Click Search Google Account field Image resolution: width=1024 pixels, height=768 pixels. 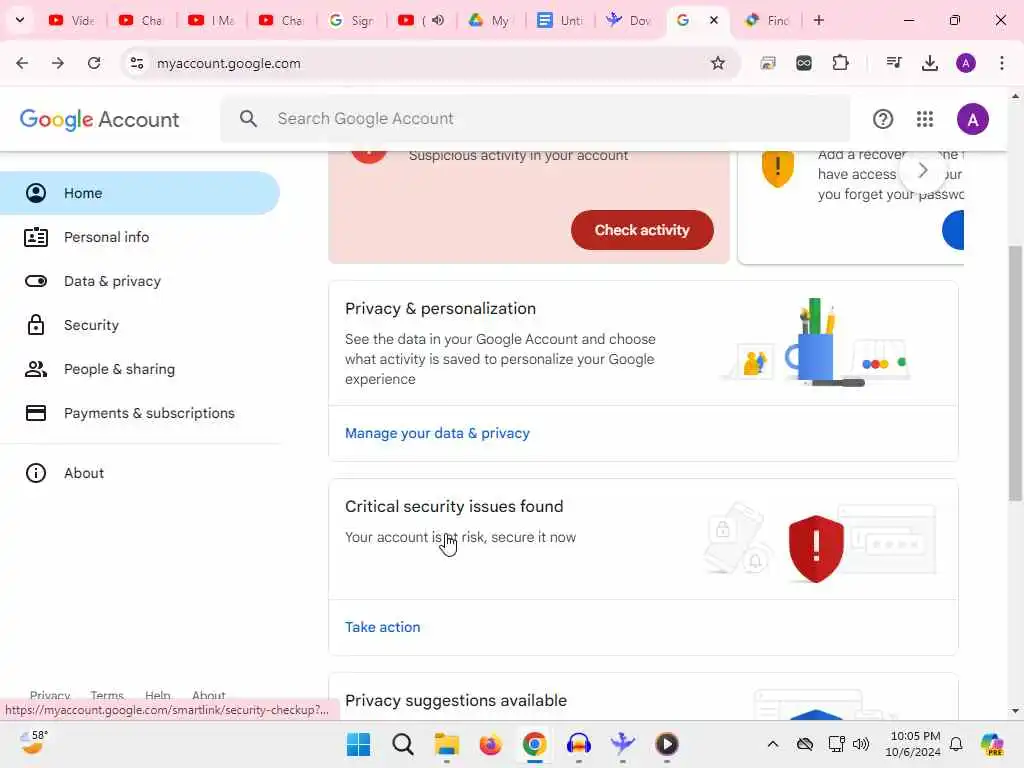[x=536, y=119]
